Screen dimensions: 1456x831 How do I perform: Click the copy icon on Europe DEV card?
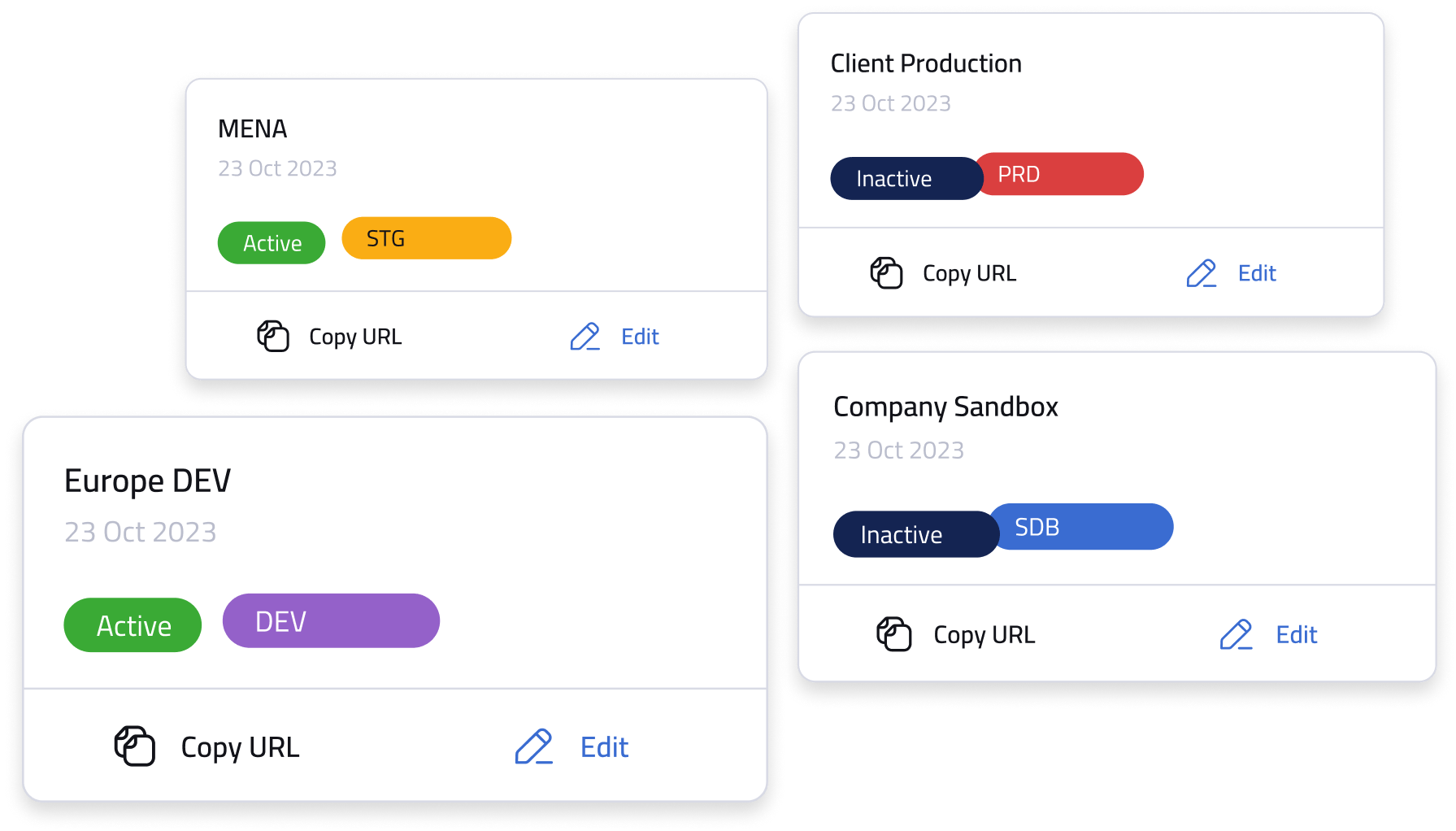click(135, 746)
